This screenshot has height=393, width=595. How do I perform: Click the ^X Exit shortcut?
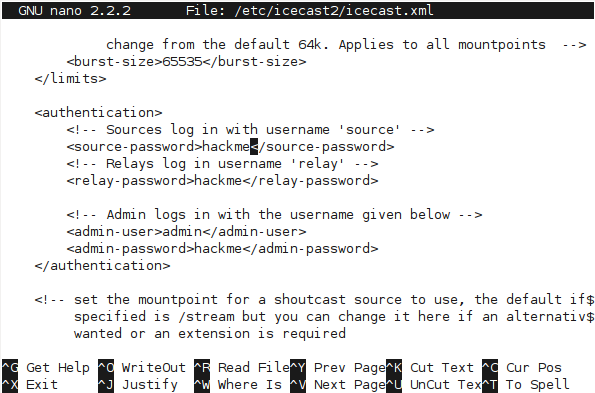point(30,384)
